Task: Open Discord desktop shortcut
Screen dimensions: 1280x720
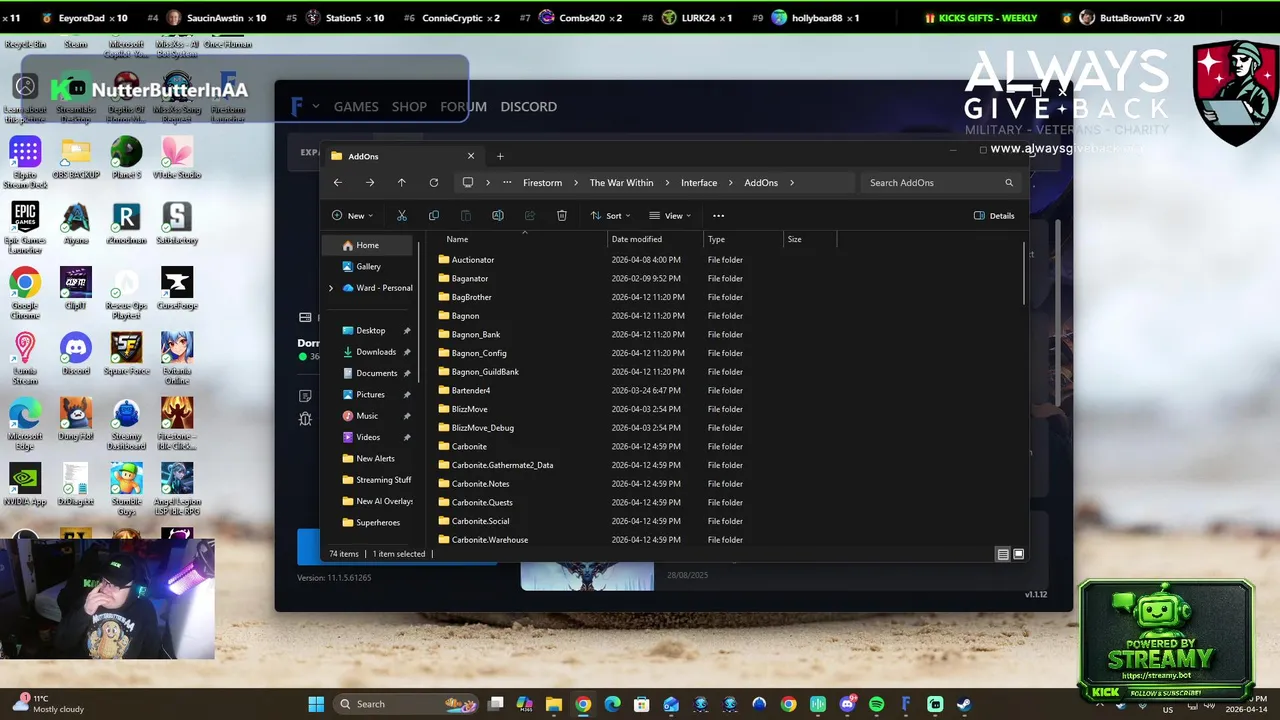Action: coord(76,354)
